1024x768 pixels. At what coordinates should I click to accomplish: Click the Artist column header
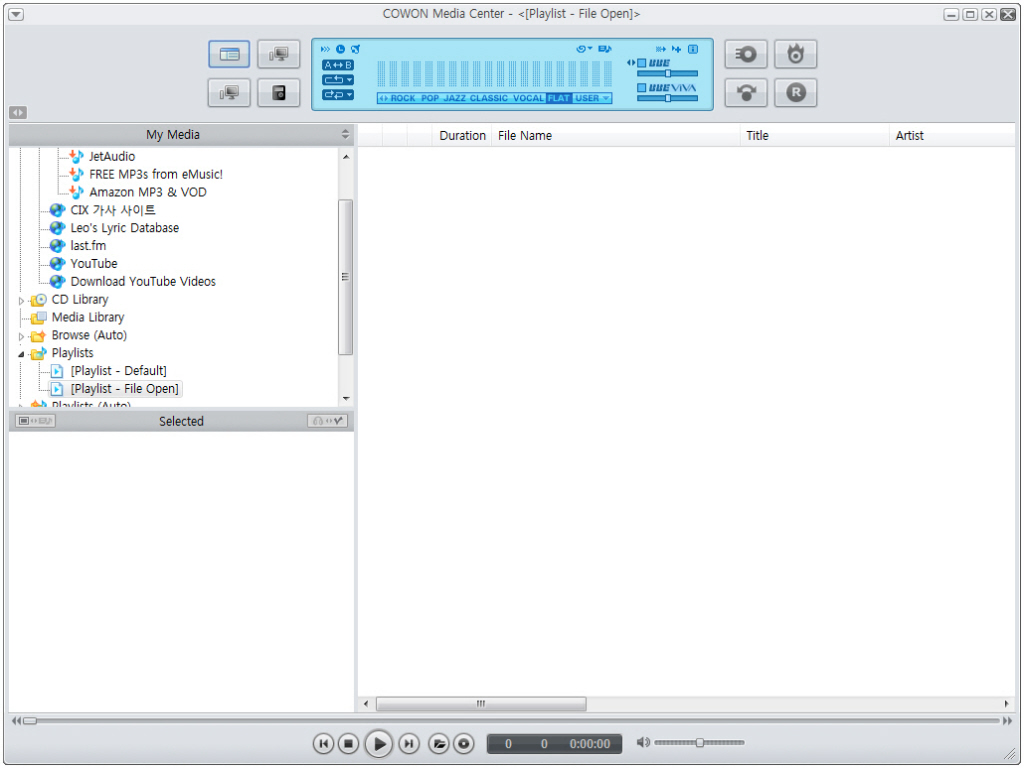tap(952, 135)
